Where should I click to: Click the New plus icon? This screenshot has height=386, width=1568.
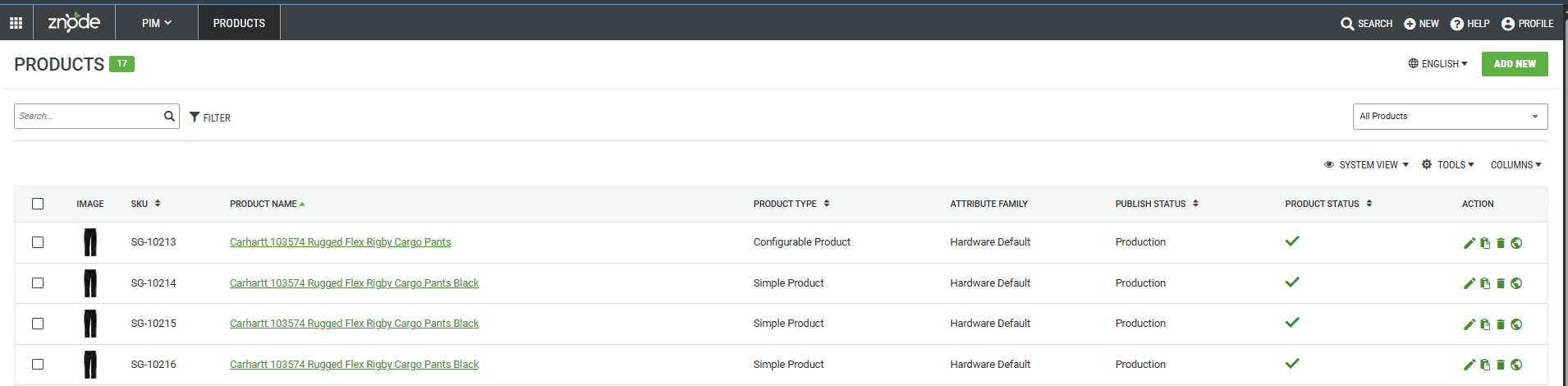coord(1410,24)
